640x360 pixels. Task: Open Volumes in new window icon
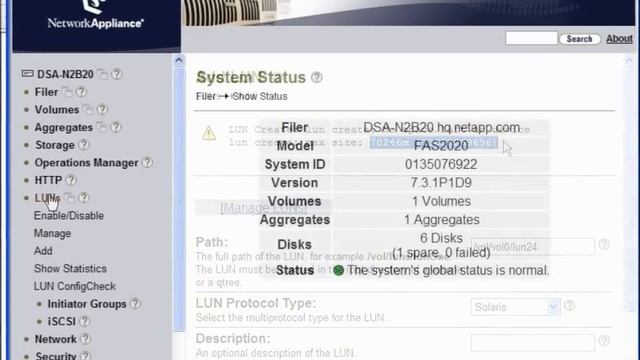click(x=88, y=109)
